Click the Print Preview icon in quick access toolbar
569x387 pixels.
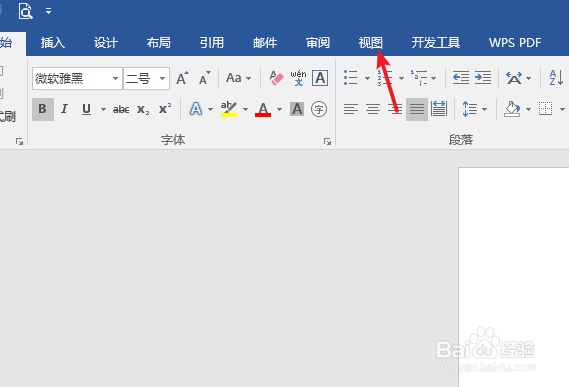[25, 11]
